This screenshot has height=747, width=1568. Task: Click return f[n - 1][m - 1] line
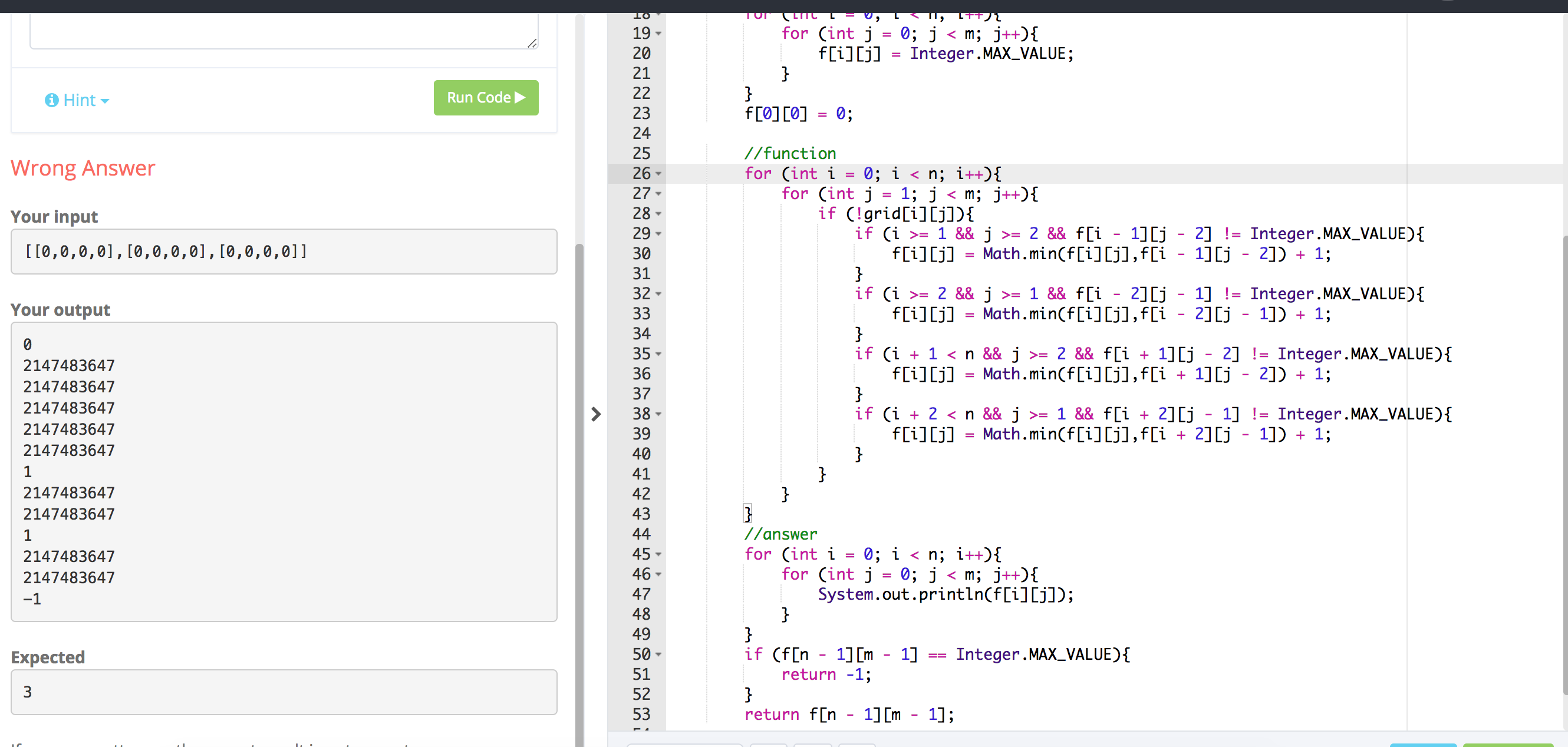849,715
